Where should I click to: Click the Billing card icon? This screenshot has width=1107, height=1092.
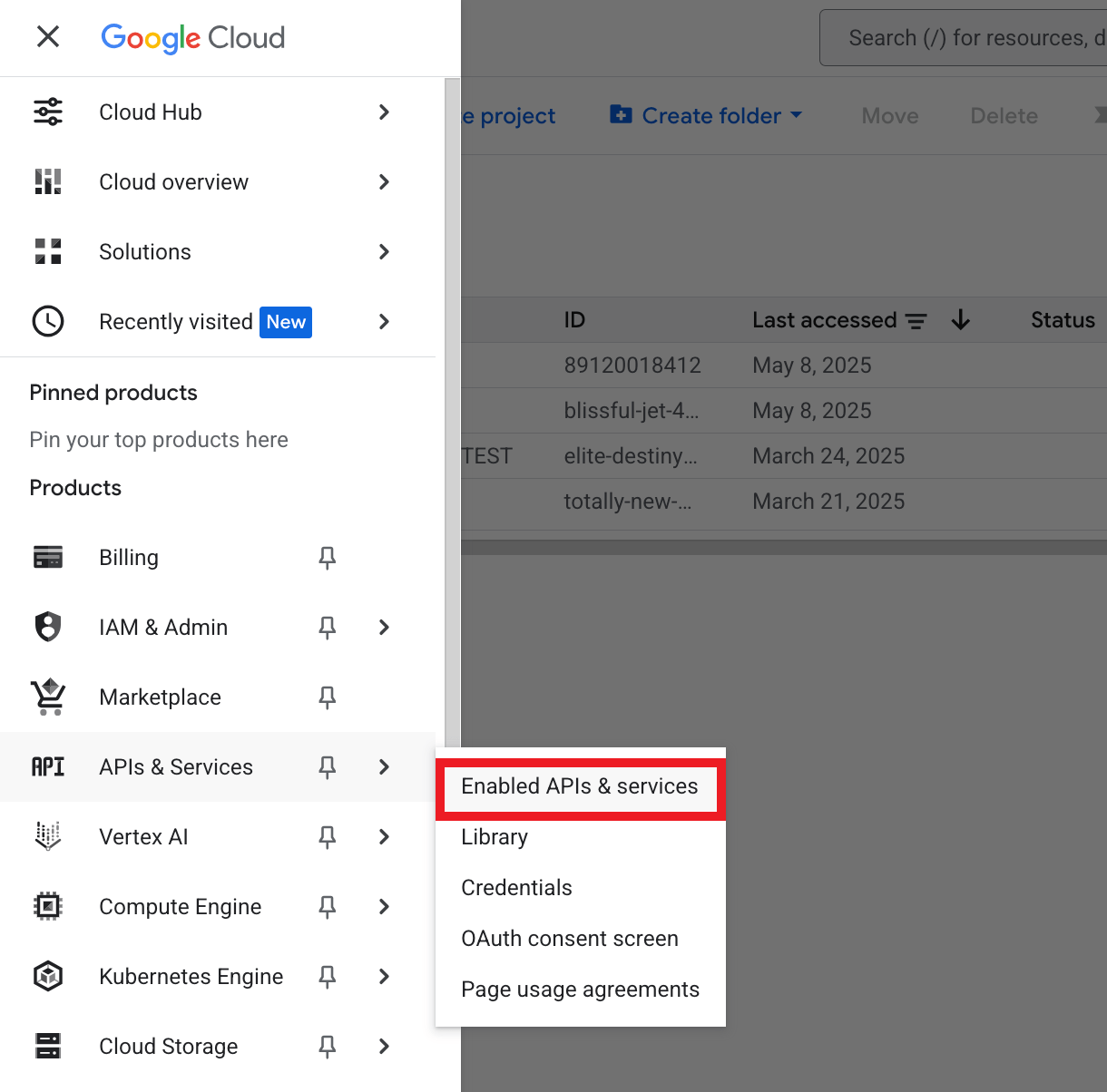(x=48, y=557)
